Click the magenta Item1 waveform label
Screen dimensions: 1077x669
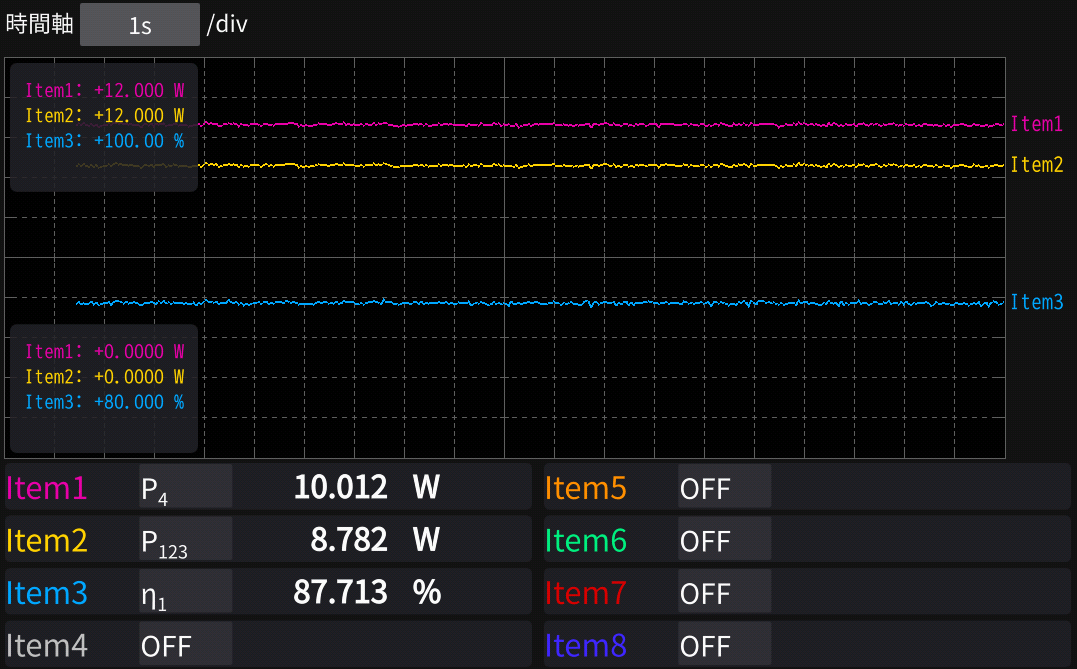(1036, 125)
